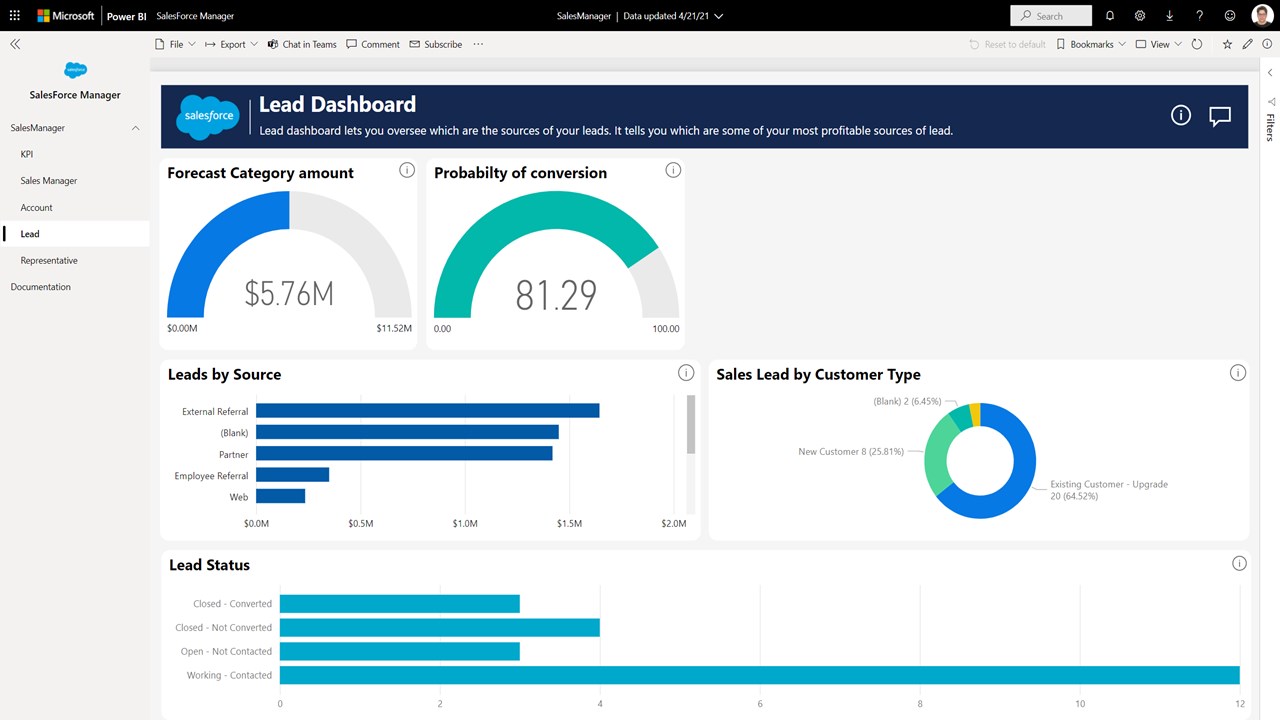Screen dimensions: 1280x720
Task: Expand the Data updated 4/21/21 dropdown
Action: coord(673,16)
